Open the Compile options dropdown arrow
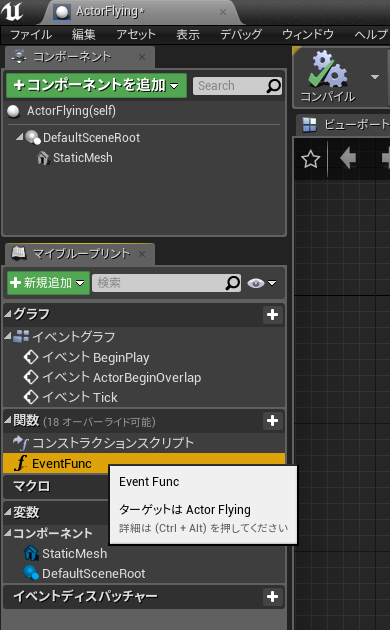The image size is (390, 630). point(375,77)
